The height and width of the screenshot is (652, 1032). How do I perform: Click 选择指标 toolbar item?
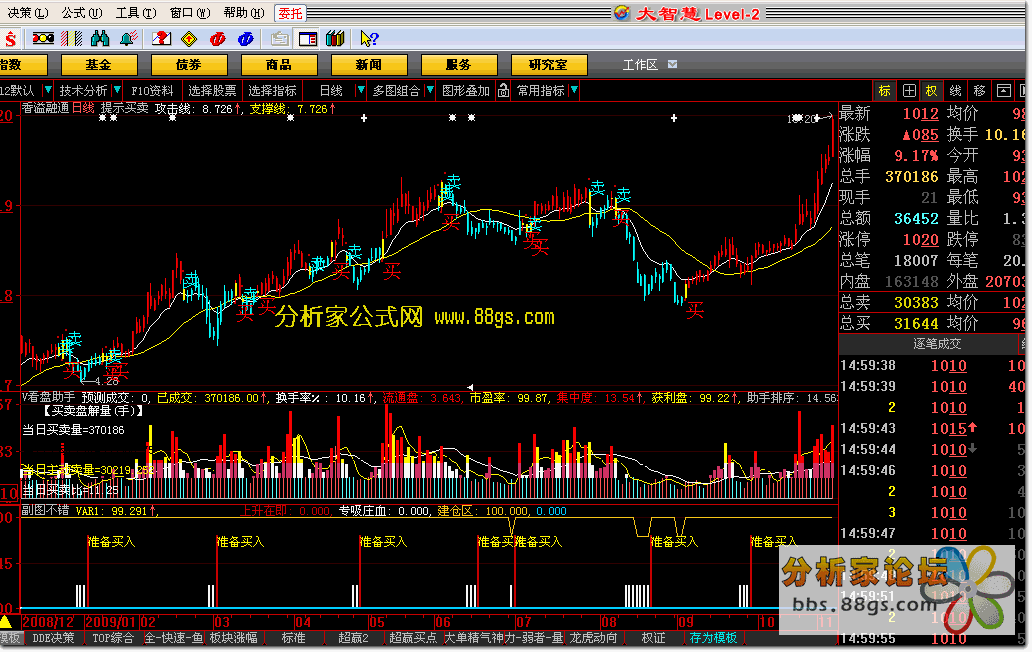click(x=272, y=91)
